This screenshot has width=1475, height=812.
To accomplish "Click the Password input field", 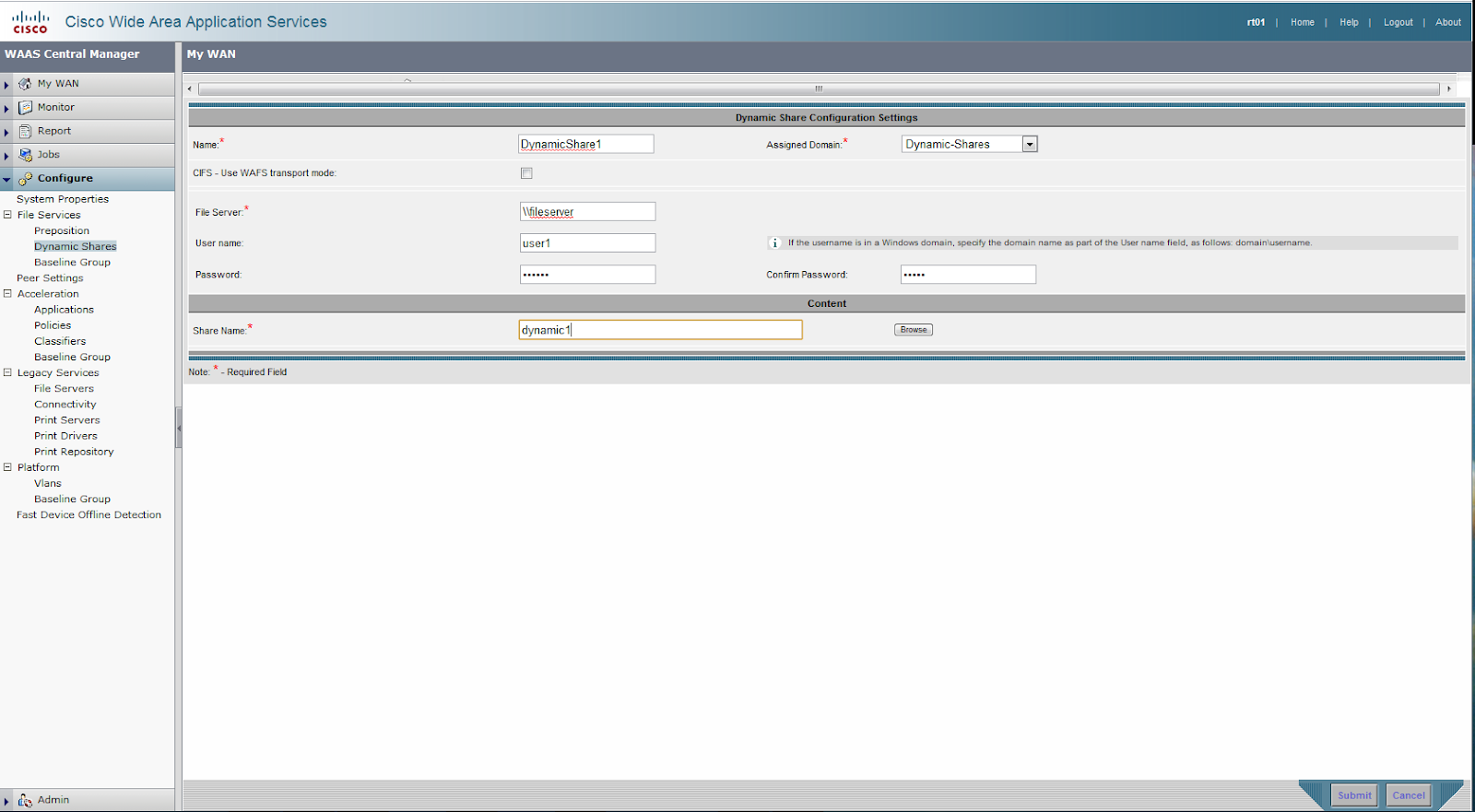I will coord(587,275).
